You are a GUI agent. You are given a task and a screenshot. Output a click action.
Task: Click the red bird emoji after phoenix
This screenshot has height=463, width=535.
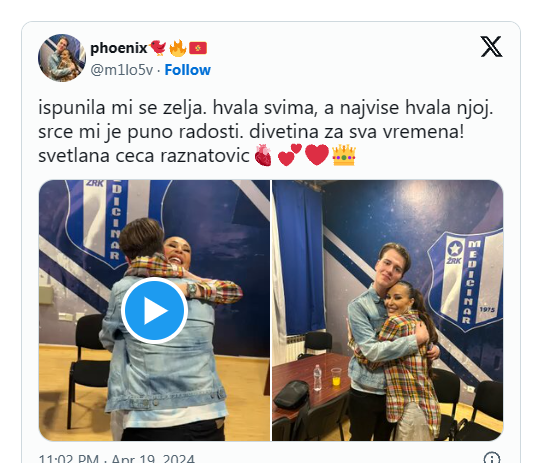pyautogui.click(x=158, y=47)
